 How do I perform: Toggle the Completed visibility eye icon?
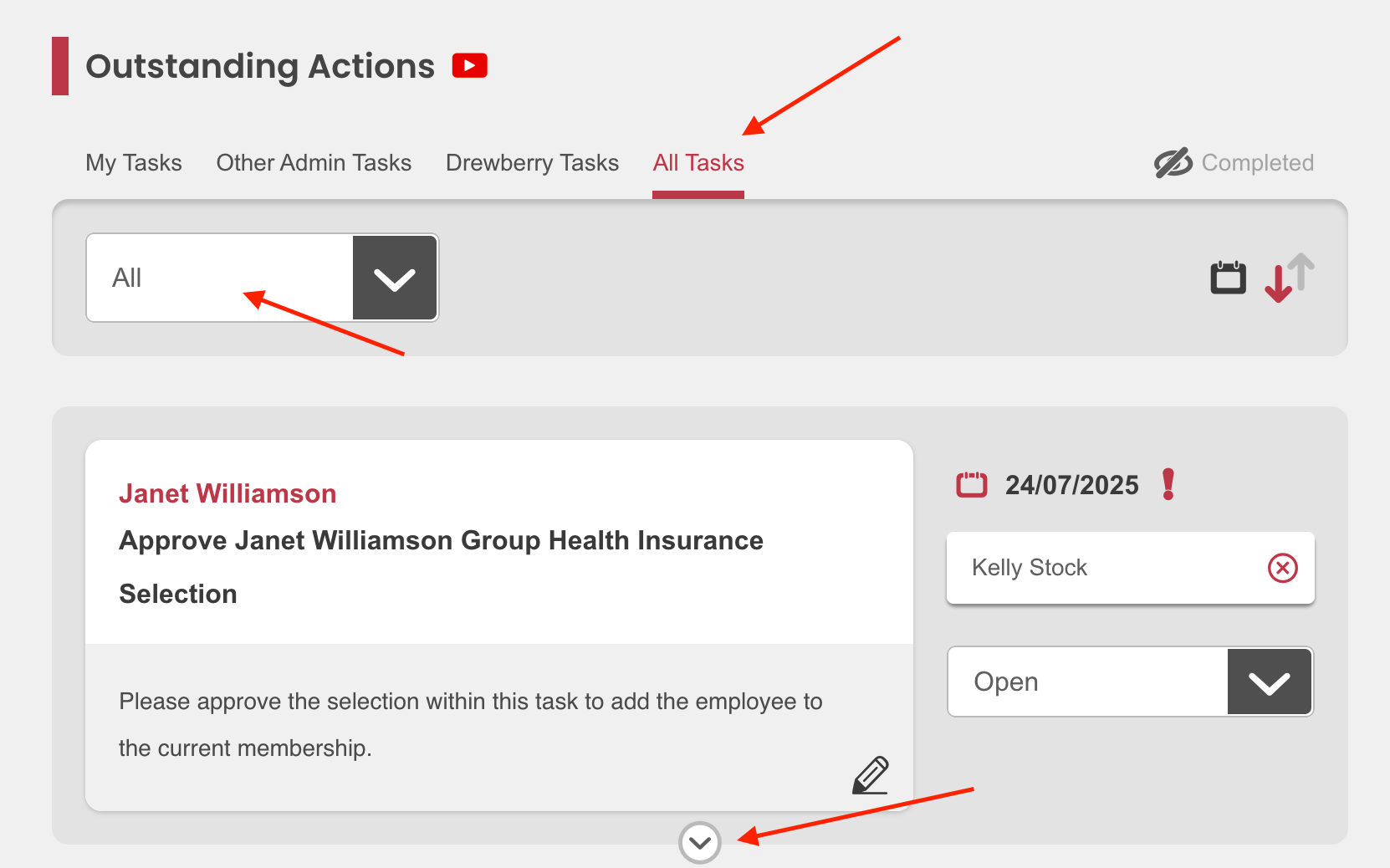pos(1173,163)
